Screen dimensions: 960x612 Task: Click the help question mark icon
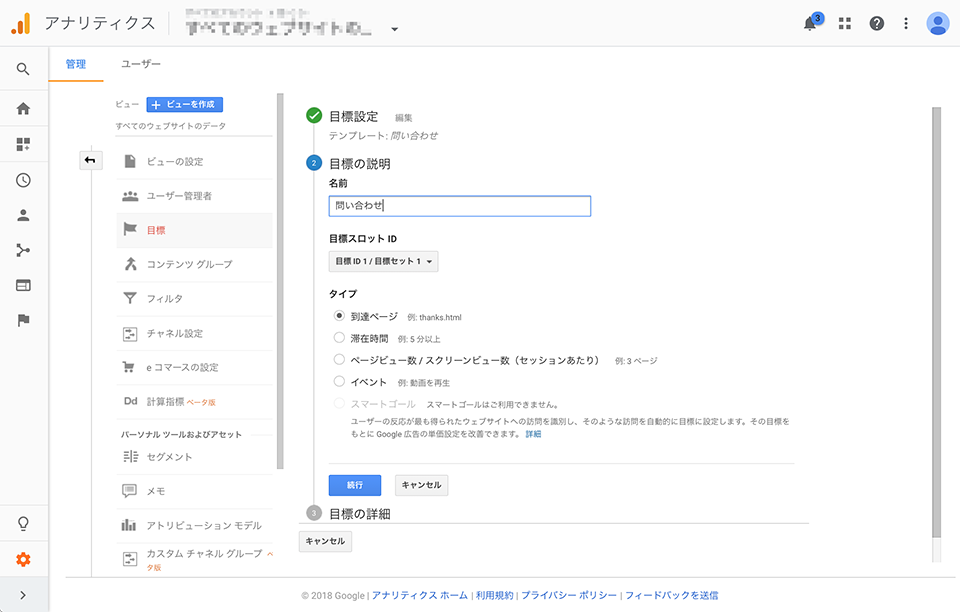tap(876, 23)
